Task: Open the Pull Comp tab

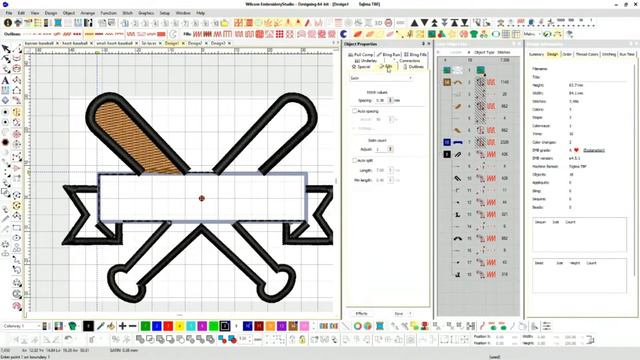Action: 361,54
